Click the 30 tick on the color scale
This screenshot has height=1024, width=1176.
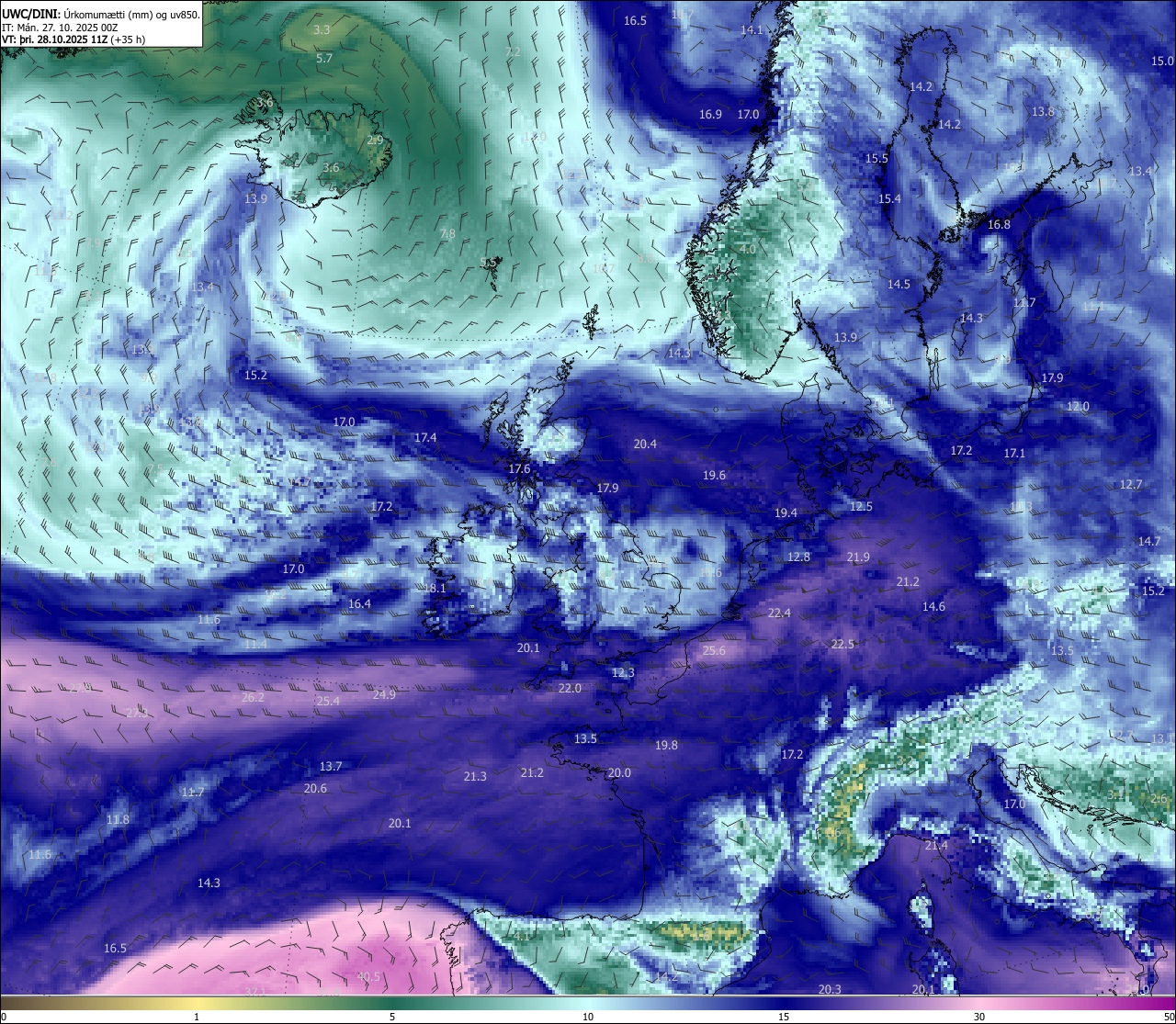(x=979, y=1017)
